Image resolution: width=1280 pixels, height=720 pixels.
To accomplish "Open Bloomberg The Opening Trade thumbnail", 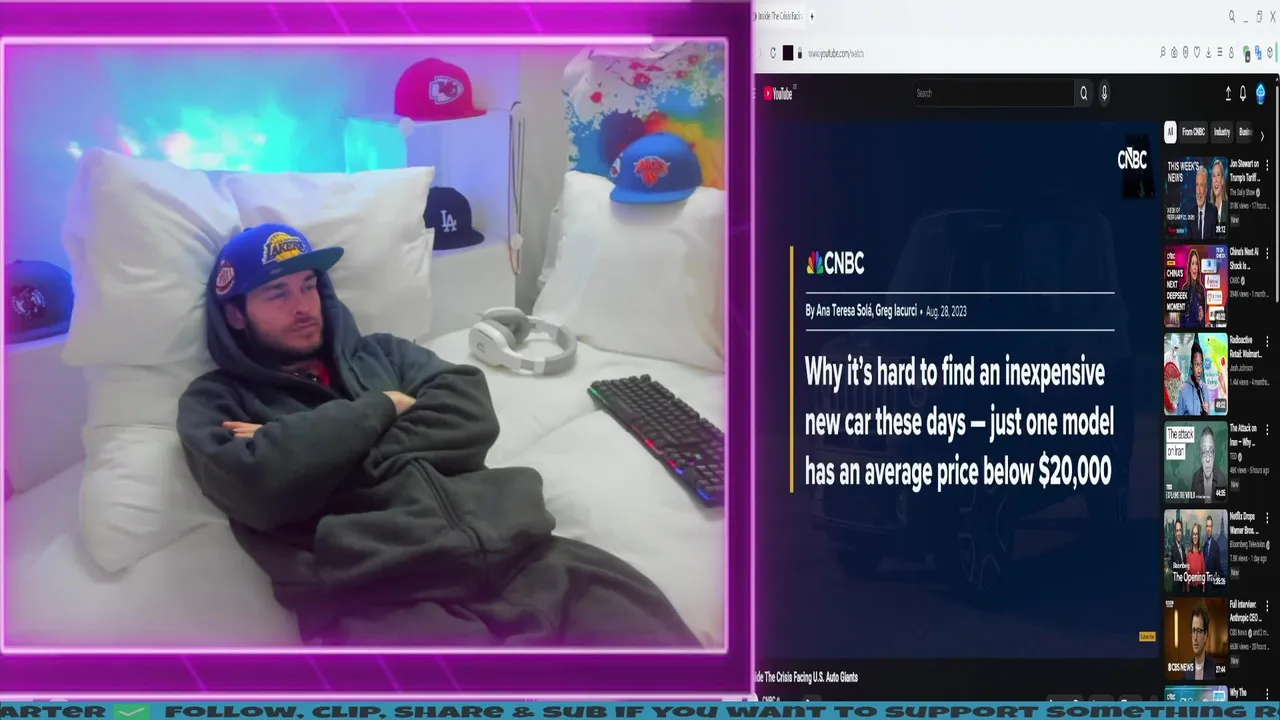I will (1196, 551).
